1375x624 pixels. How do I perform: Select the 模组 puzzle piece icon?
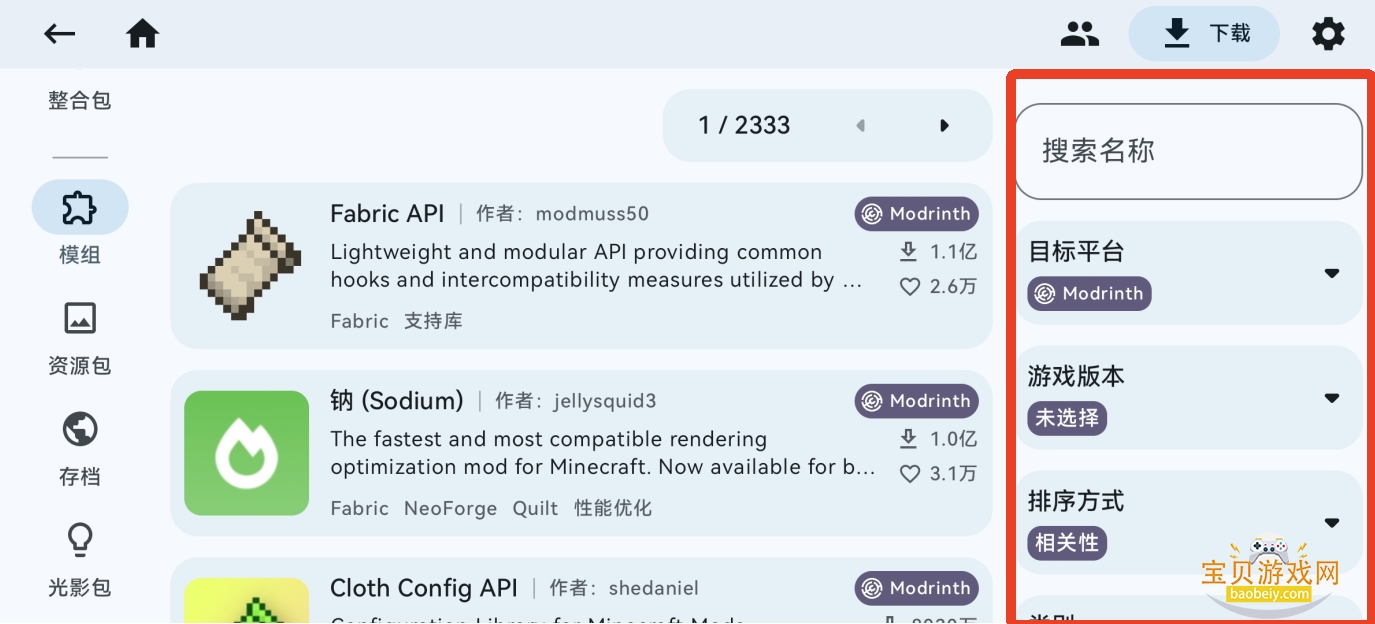pos(80,207)
